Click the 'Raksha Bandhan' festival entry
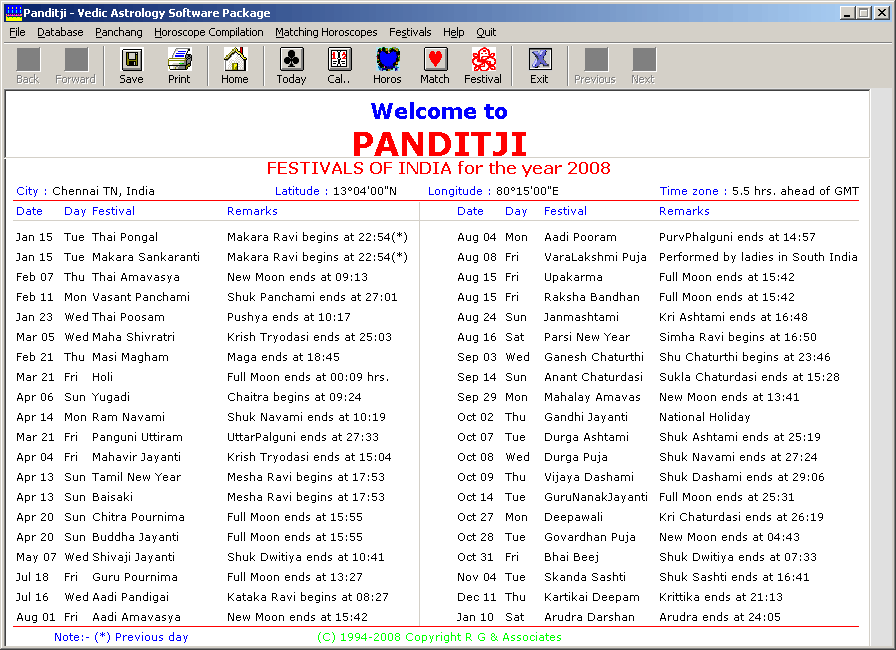The height and width of the screenshot is (650, 896). [x=591, y=297]
